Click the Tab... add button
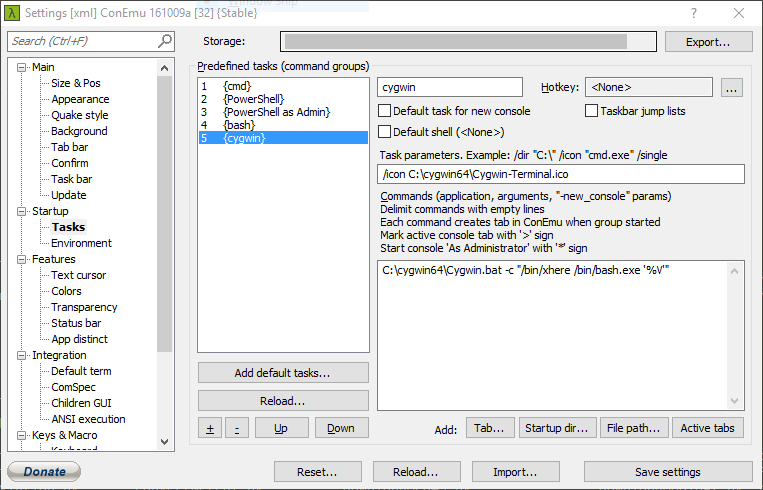 coord(490,428)
